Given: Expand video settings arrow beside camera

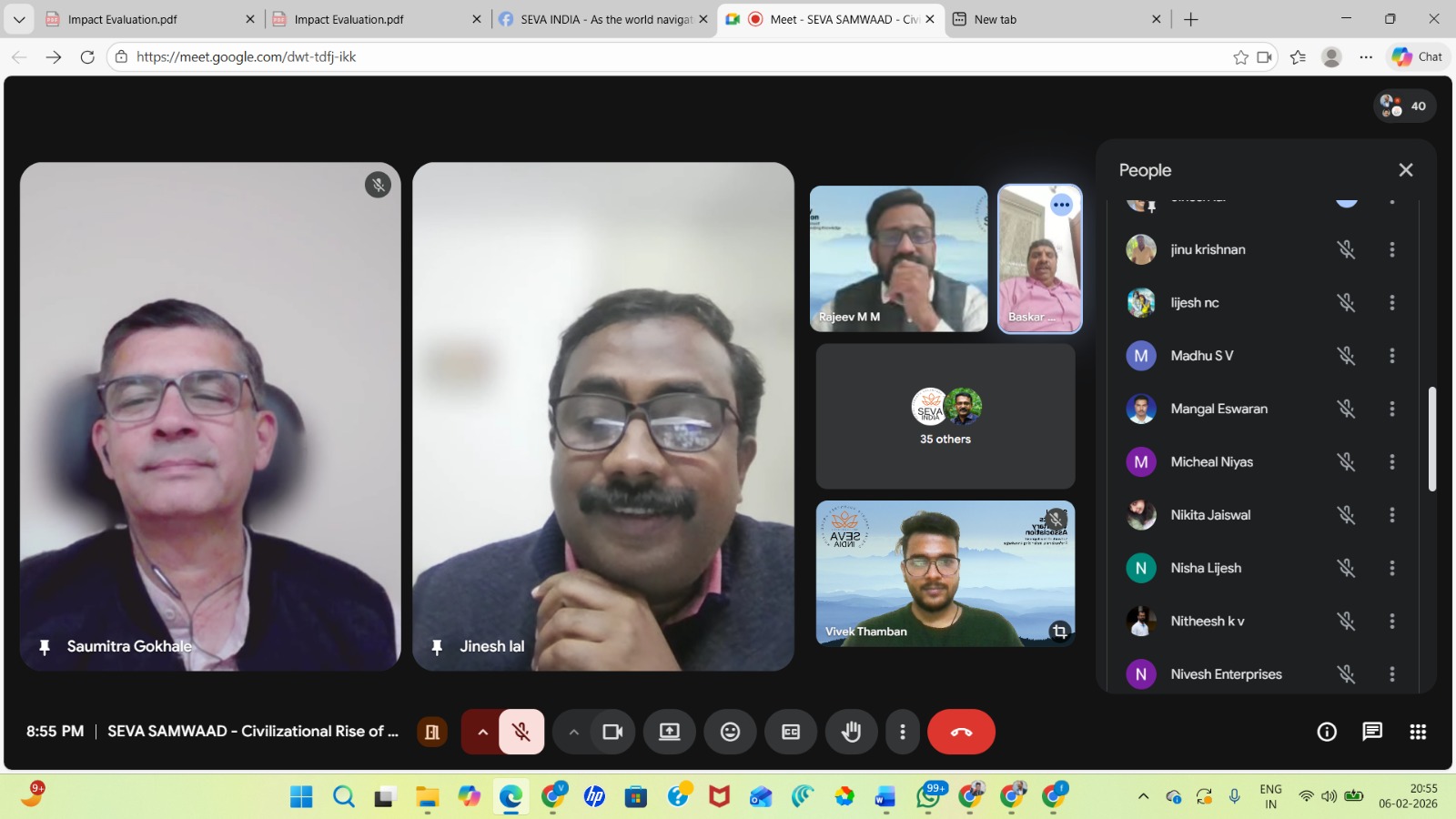Looking at the screenshot, I should click(x=573, y=732).
